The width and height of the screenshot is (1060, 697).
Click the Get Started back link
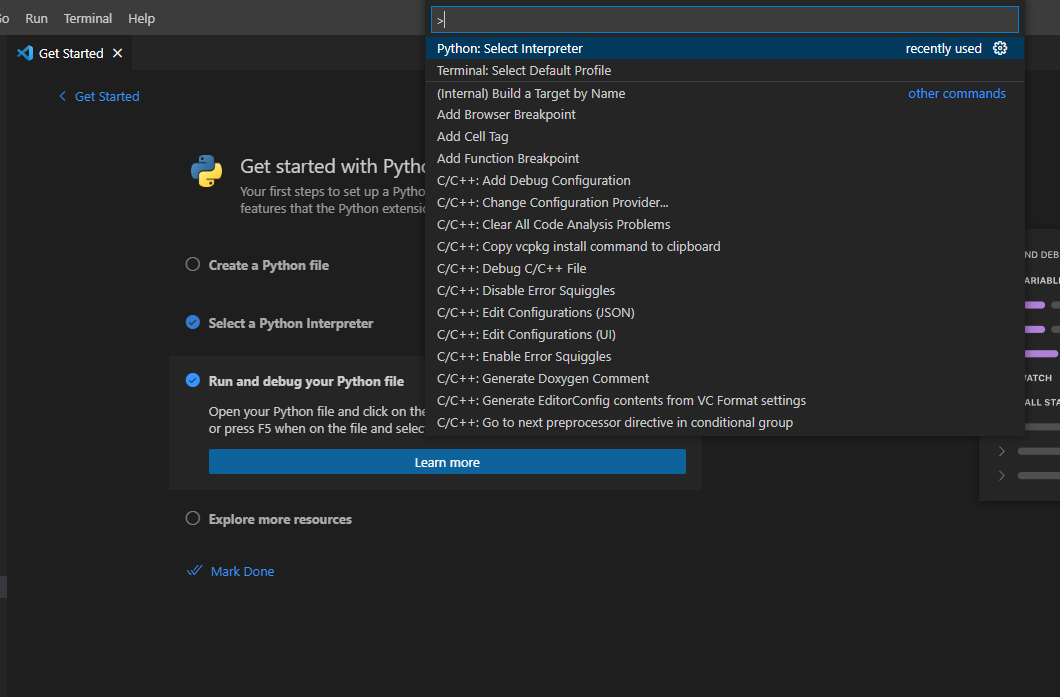pos(107,97)
